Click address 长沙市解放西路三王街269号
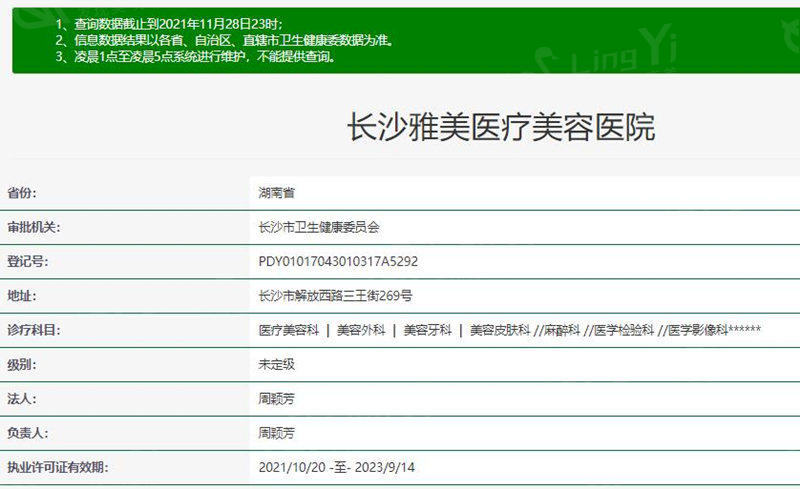The image size is (800, 489). click(336, 296)
